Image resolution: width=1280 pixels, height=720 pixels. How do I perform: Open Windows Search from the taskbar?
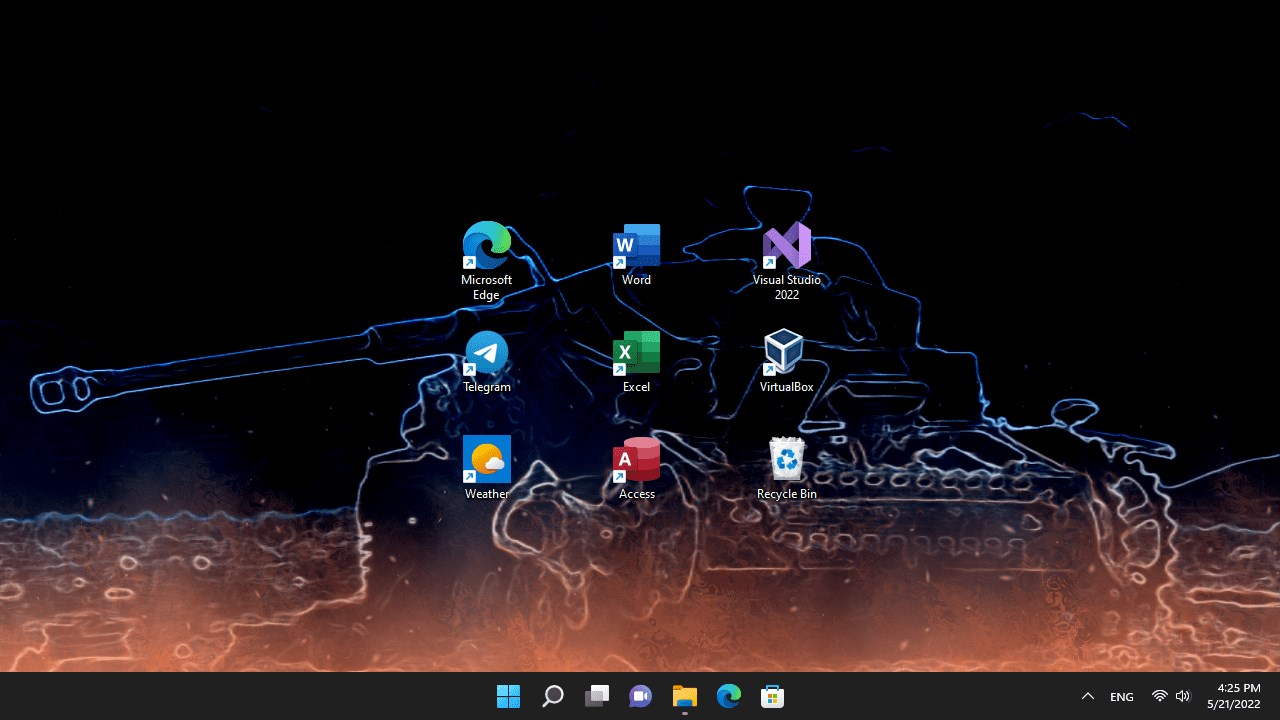coord(552,695)
